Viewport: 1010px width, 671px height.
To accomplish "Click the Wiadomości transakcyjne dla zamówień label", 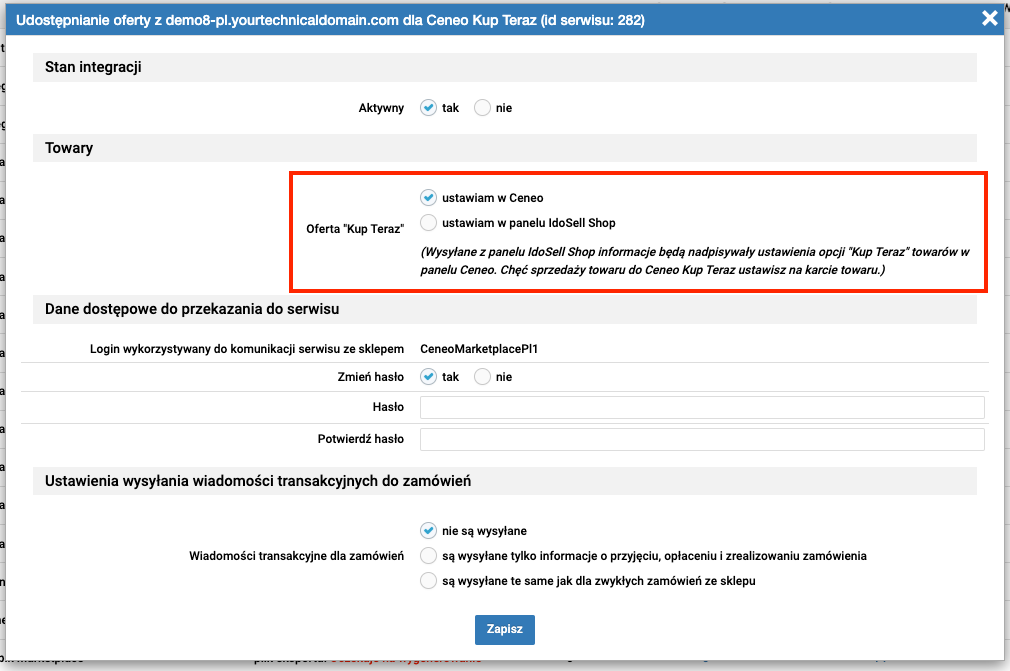I will (296, 556).
